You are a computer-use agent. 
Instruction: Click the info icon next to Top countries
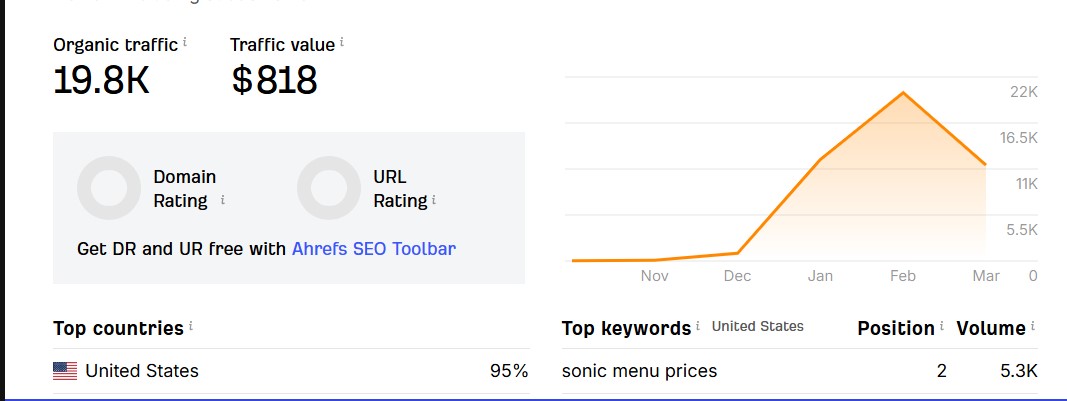click(x=191, y=327)
